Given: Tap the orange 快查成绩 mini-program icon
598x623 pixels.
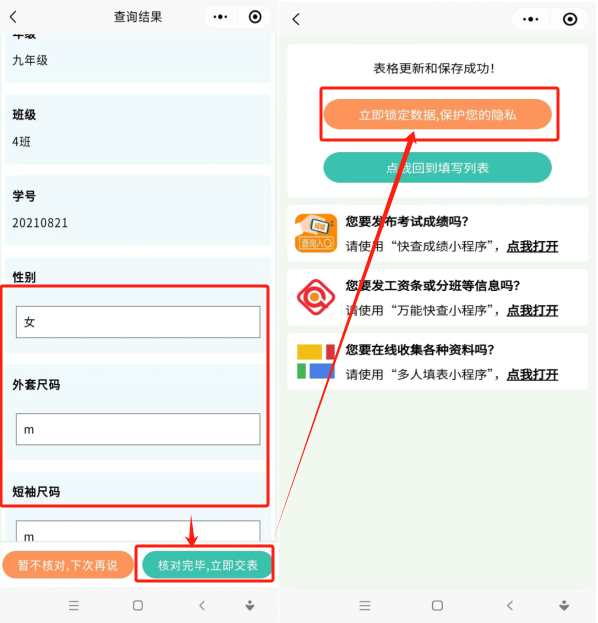Looking at the screenshot, I should (316, 233).
